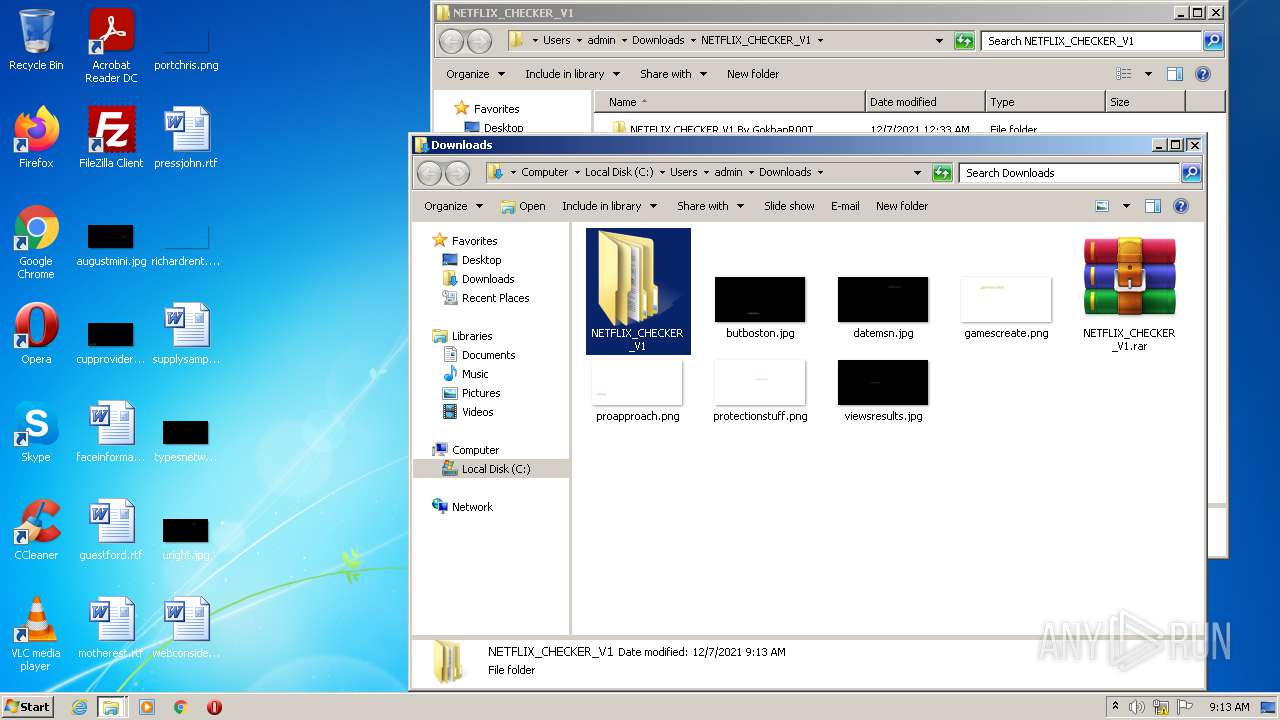Open help in NETFLIX_CHECKER_V1 window

(x=1203, y=74)
